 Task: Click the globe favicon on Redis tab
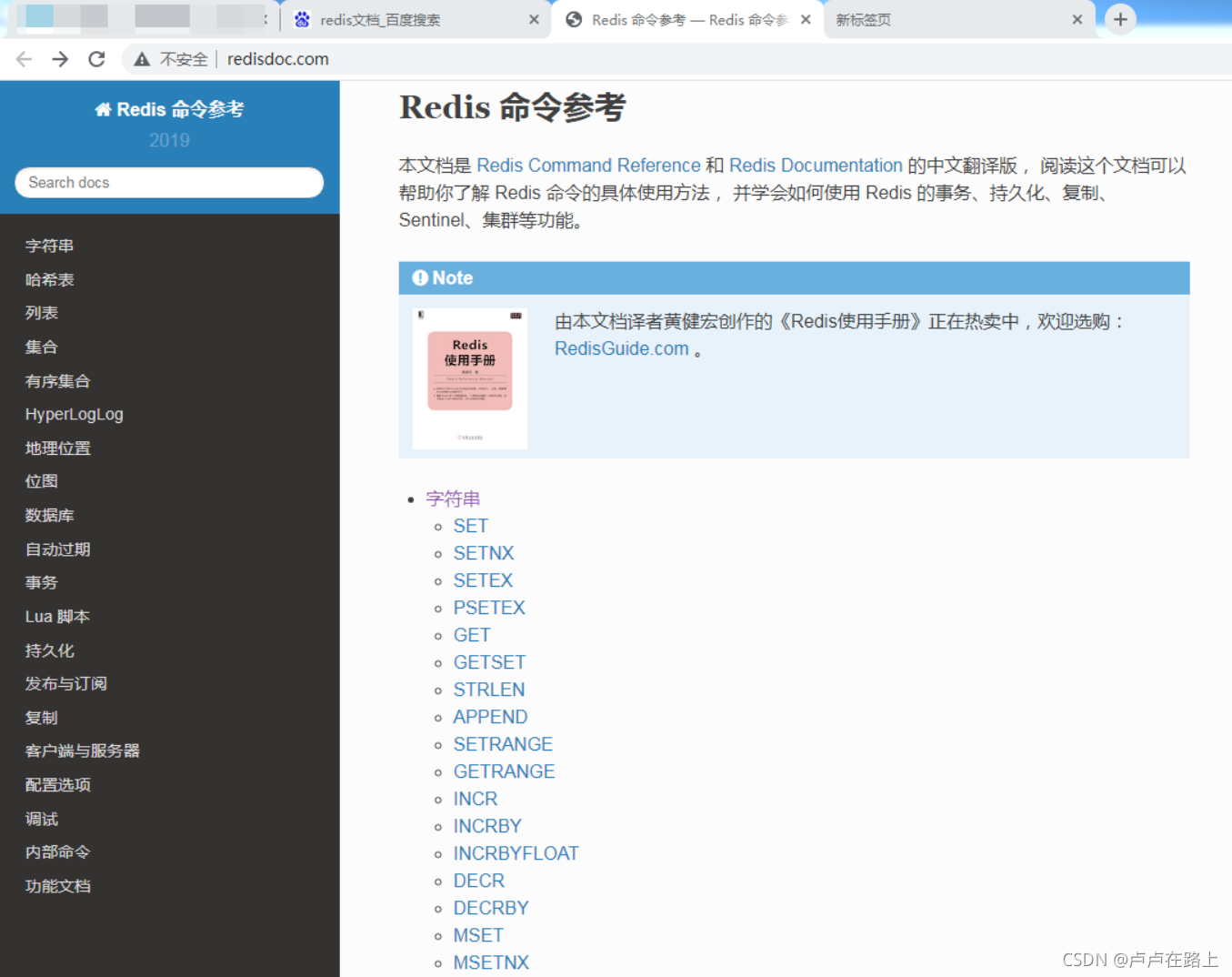(574, 19)
